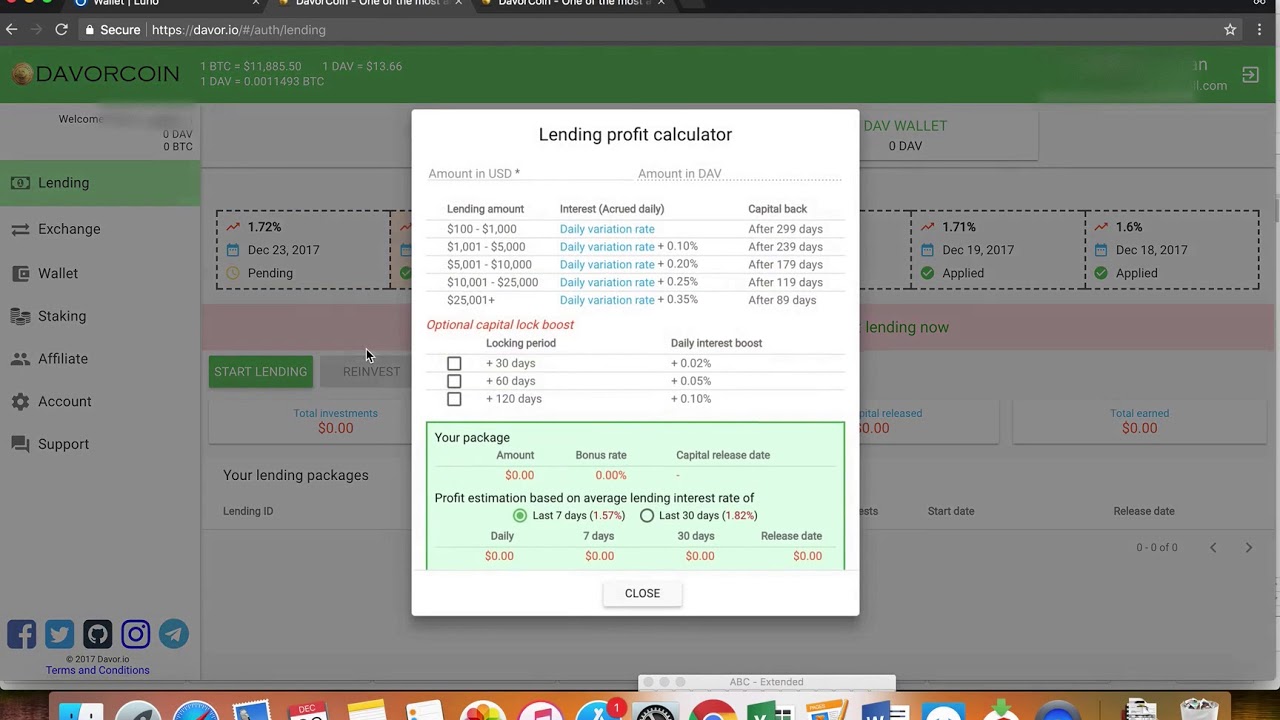1280x720 pixels.
Task: Click the Lending money icon
Action: pos(20,183)
